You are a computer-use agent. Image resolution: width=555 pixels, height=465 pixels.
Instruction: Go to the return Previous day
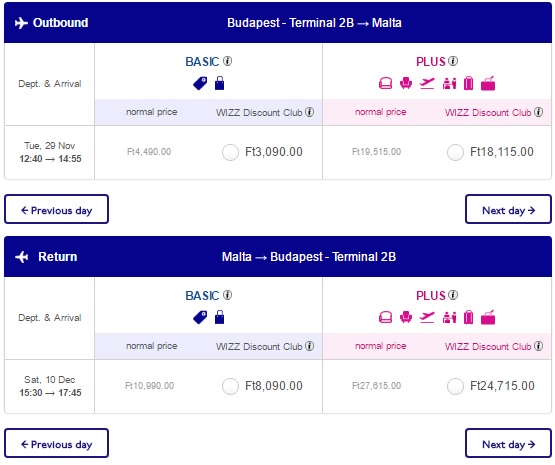pos(57,443)
